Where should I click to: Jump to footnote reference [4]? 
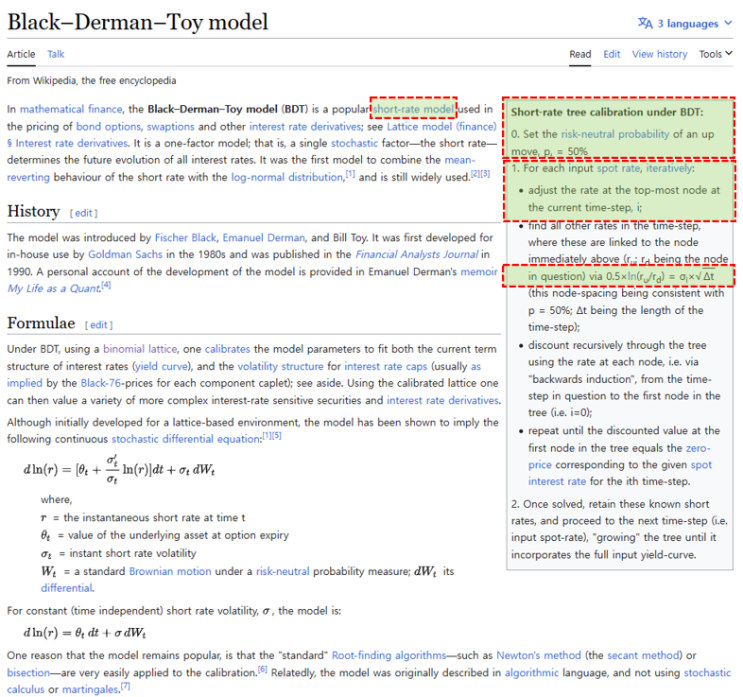click(106, 287)
